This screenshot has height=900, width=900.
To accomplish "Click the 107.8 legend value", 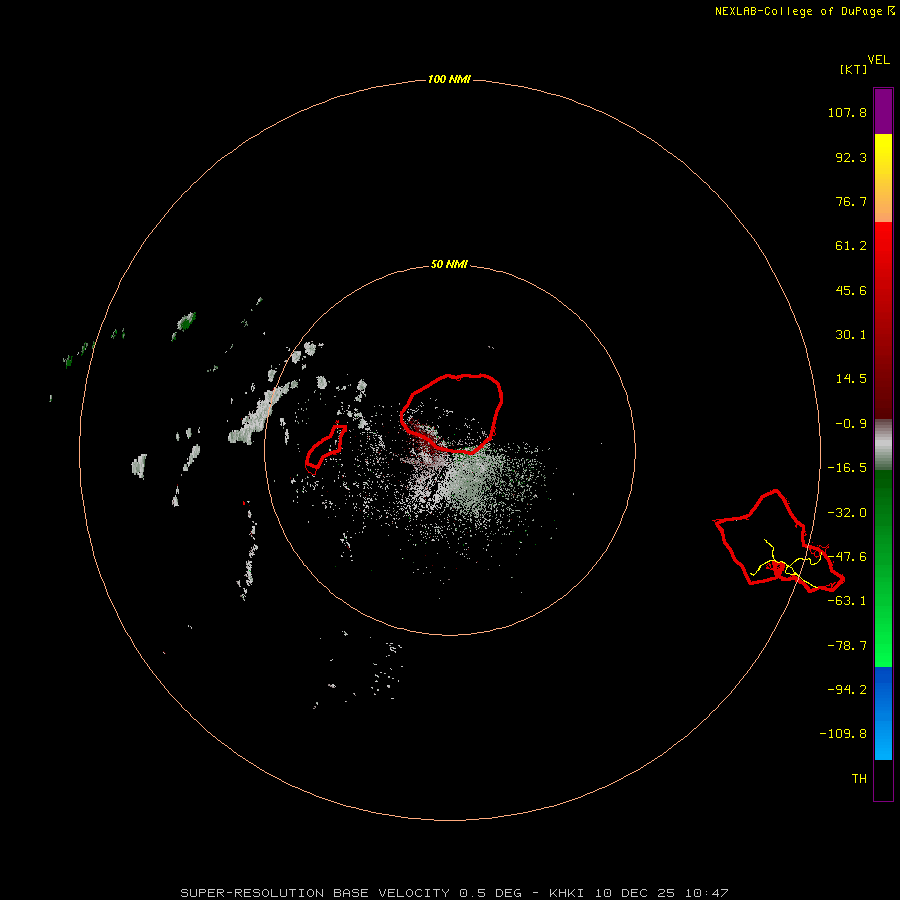I will 847,112.
